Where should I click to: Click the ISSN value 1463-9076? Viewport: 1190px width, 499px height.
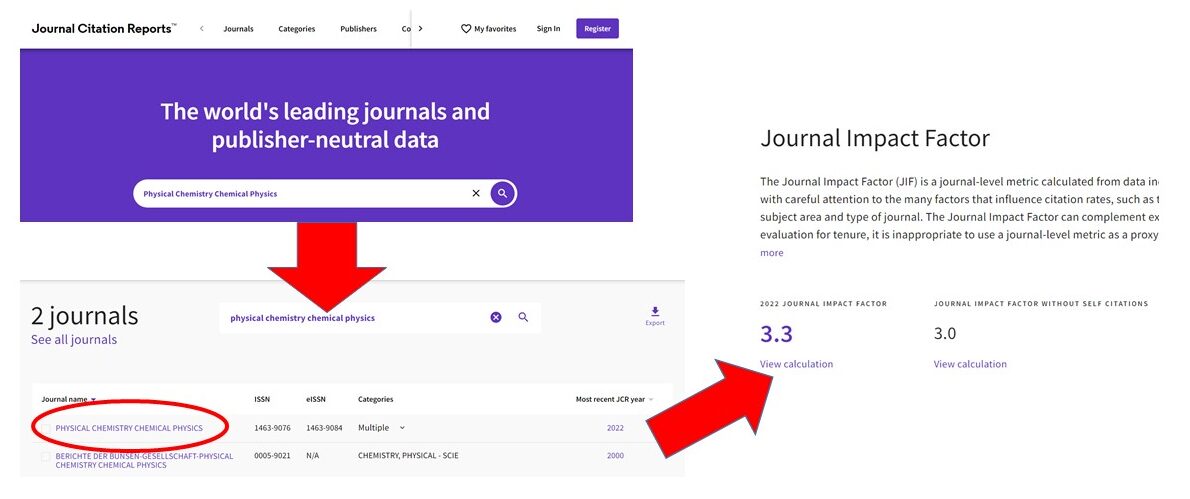pos(272,428)
